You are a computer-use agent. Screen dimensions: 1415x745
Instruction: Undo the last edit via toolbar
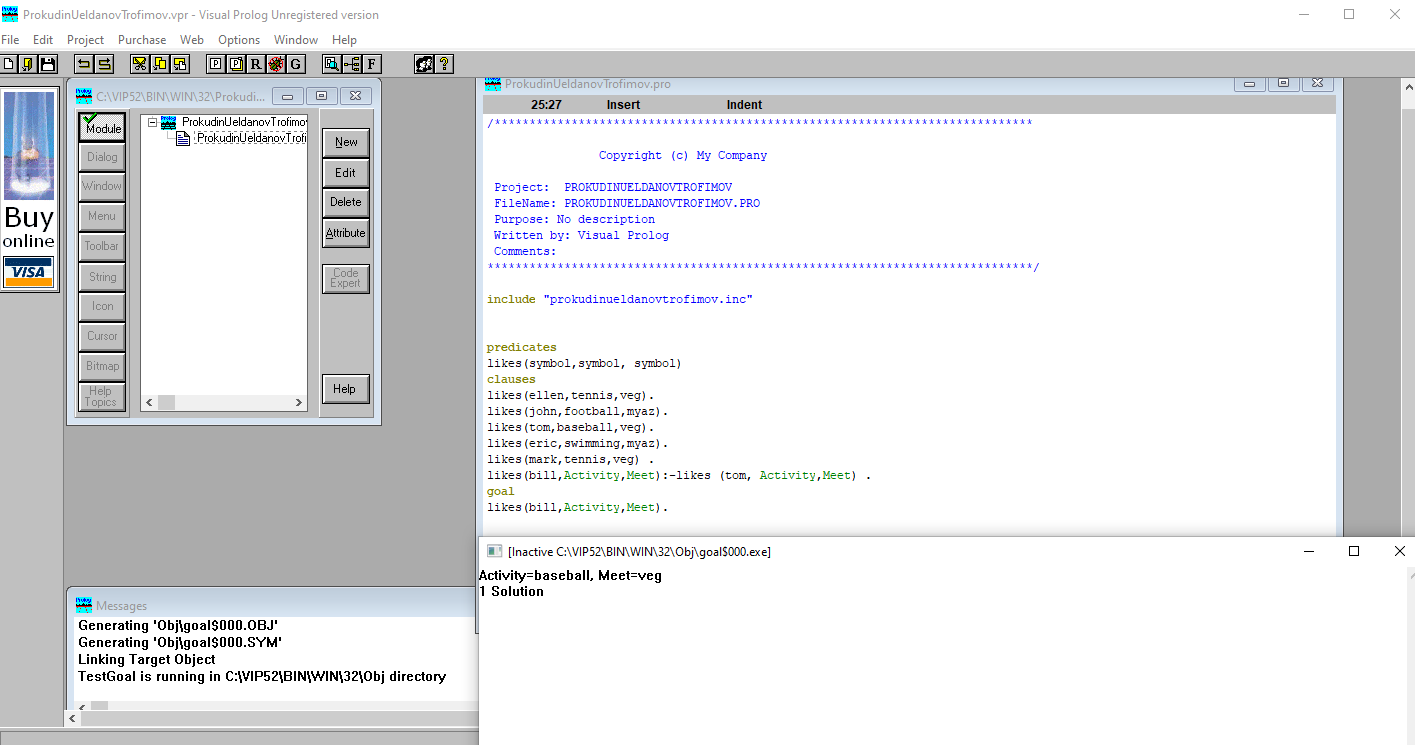click(84, 64)
